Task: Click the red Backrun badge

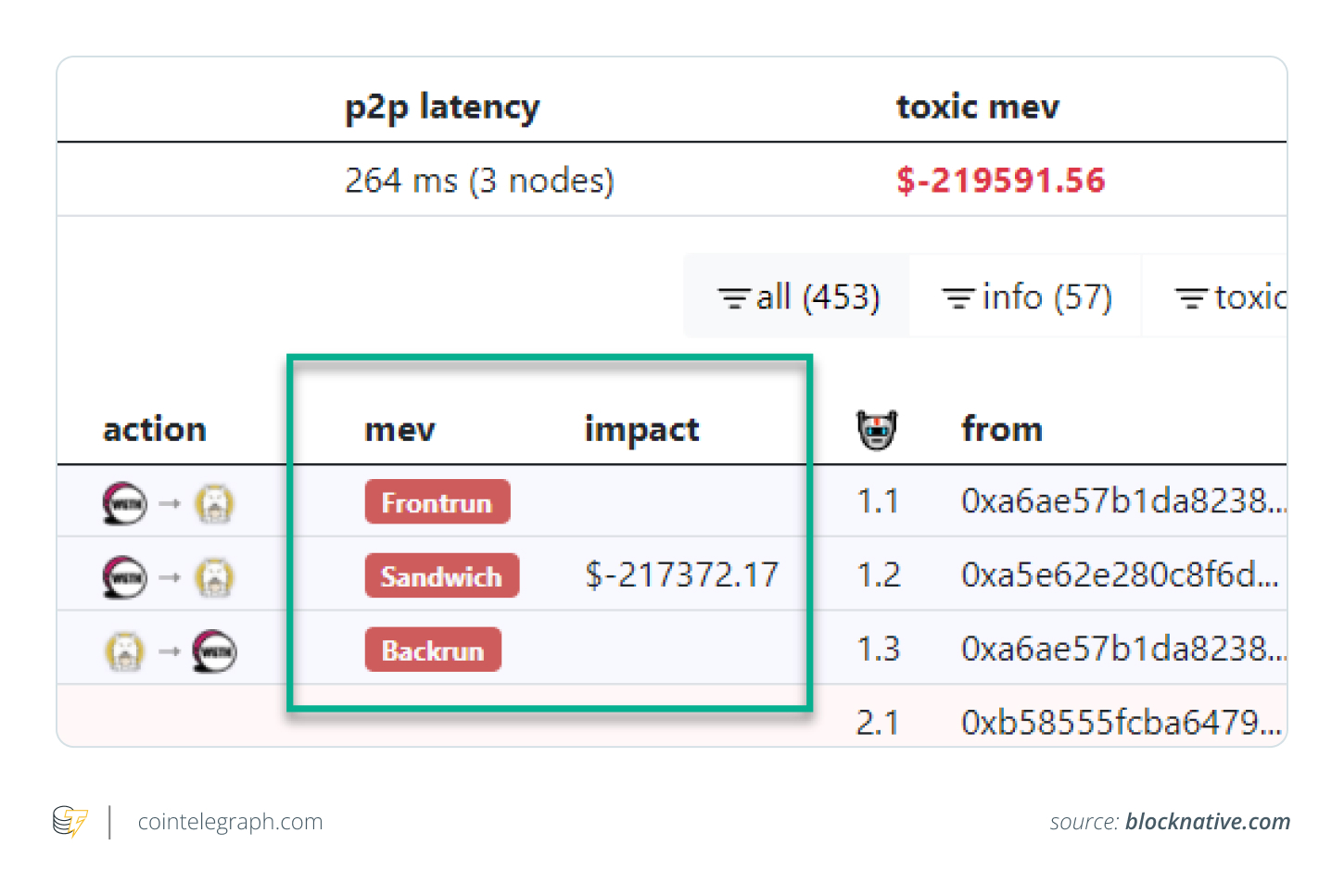Action: tap(433, 650)
